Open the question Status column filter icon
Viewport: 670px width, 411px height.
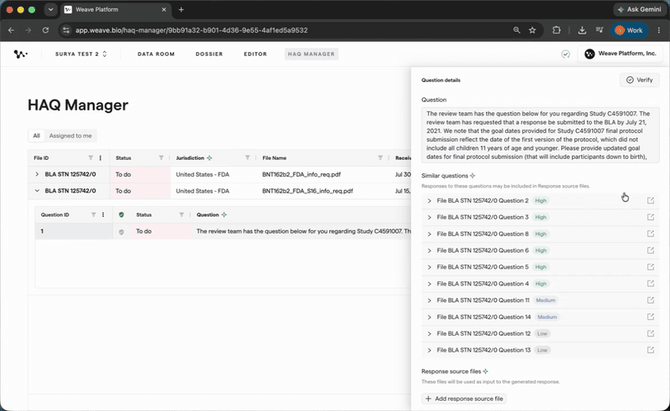pyautogui.click(x=182, y=215)
